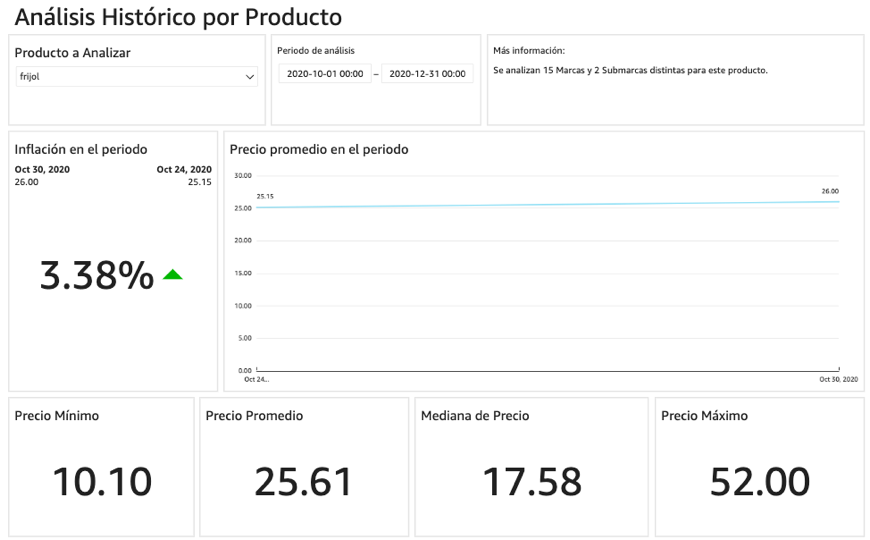Click the Precio promedio en el periodo heading

click(319, 149)
